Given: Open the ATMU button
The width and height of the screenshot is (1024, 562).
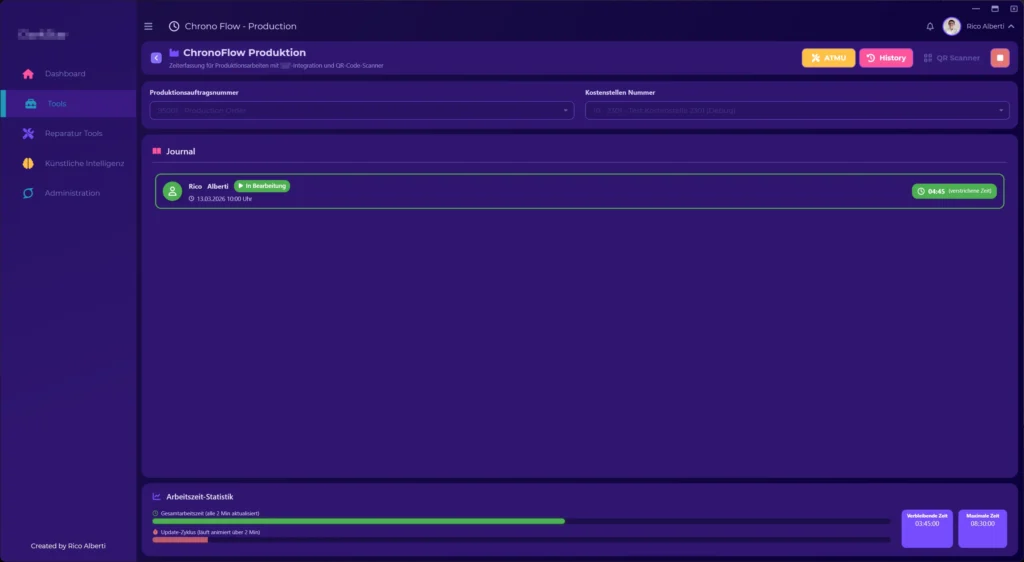Looking at the screenshot, I should point(828,58).
